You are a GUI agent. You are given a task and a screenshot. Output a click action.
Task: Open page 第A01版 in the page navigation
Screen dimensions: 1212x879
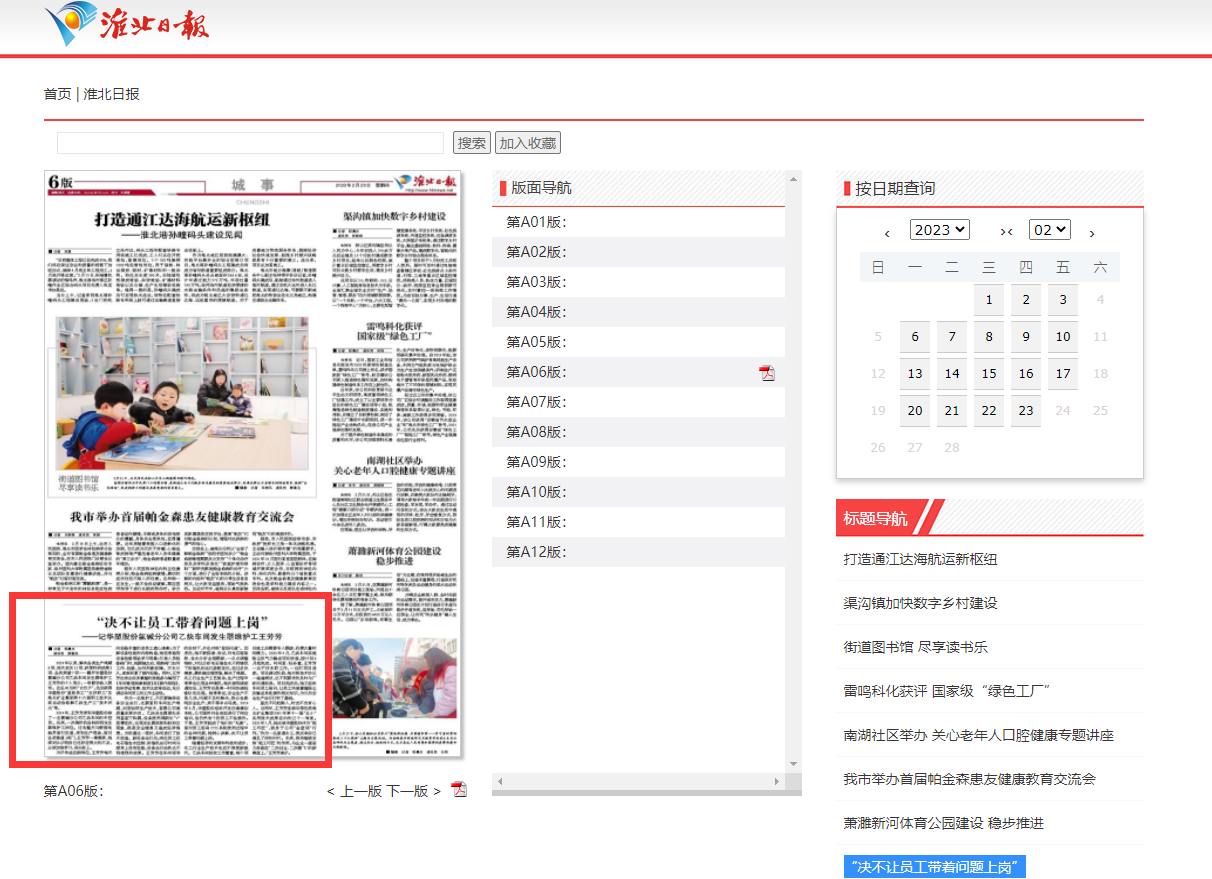click(x=537, y=222)
